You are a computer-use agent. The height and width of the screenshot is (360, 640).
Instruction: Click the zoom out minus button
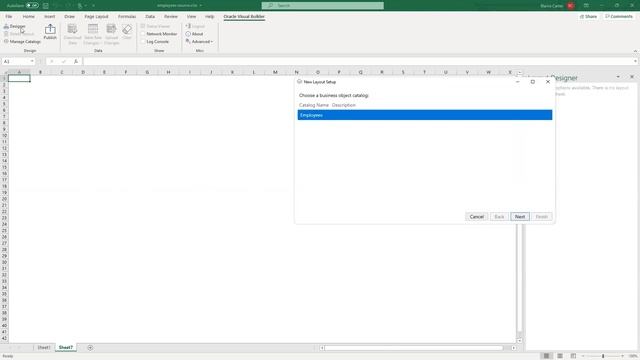pos(583,356)
